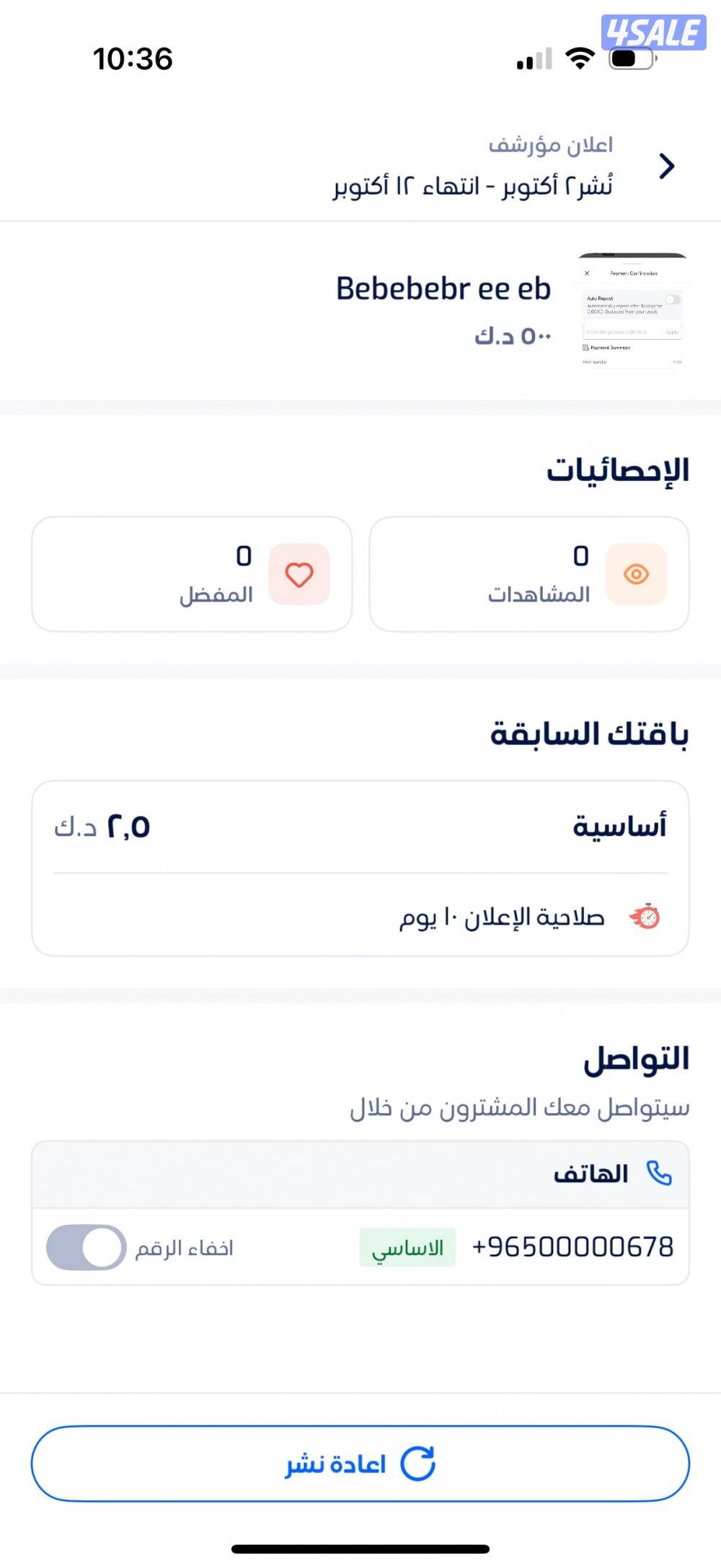The image size is (721, 1568).
Task: Select the المشاهدات views statistics card
Action: (529, 574)
